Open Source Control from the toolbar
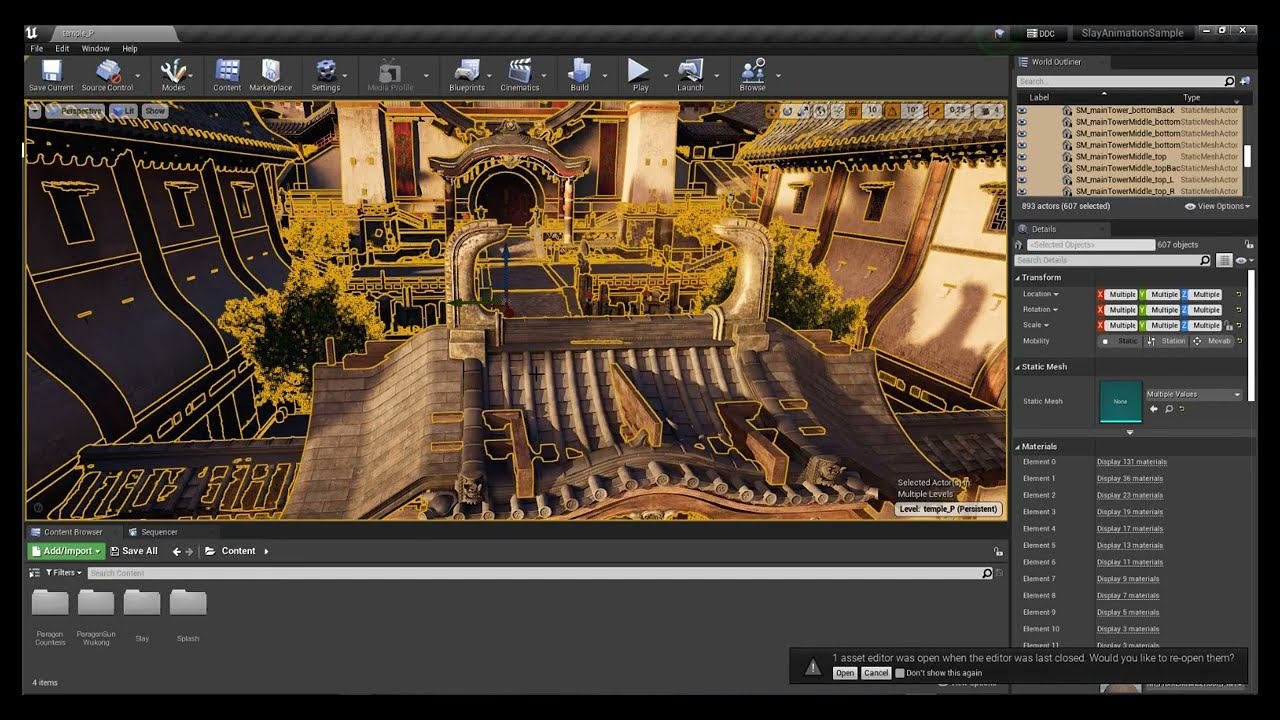 (107, 74)
